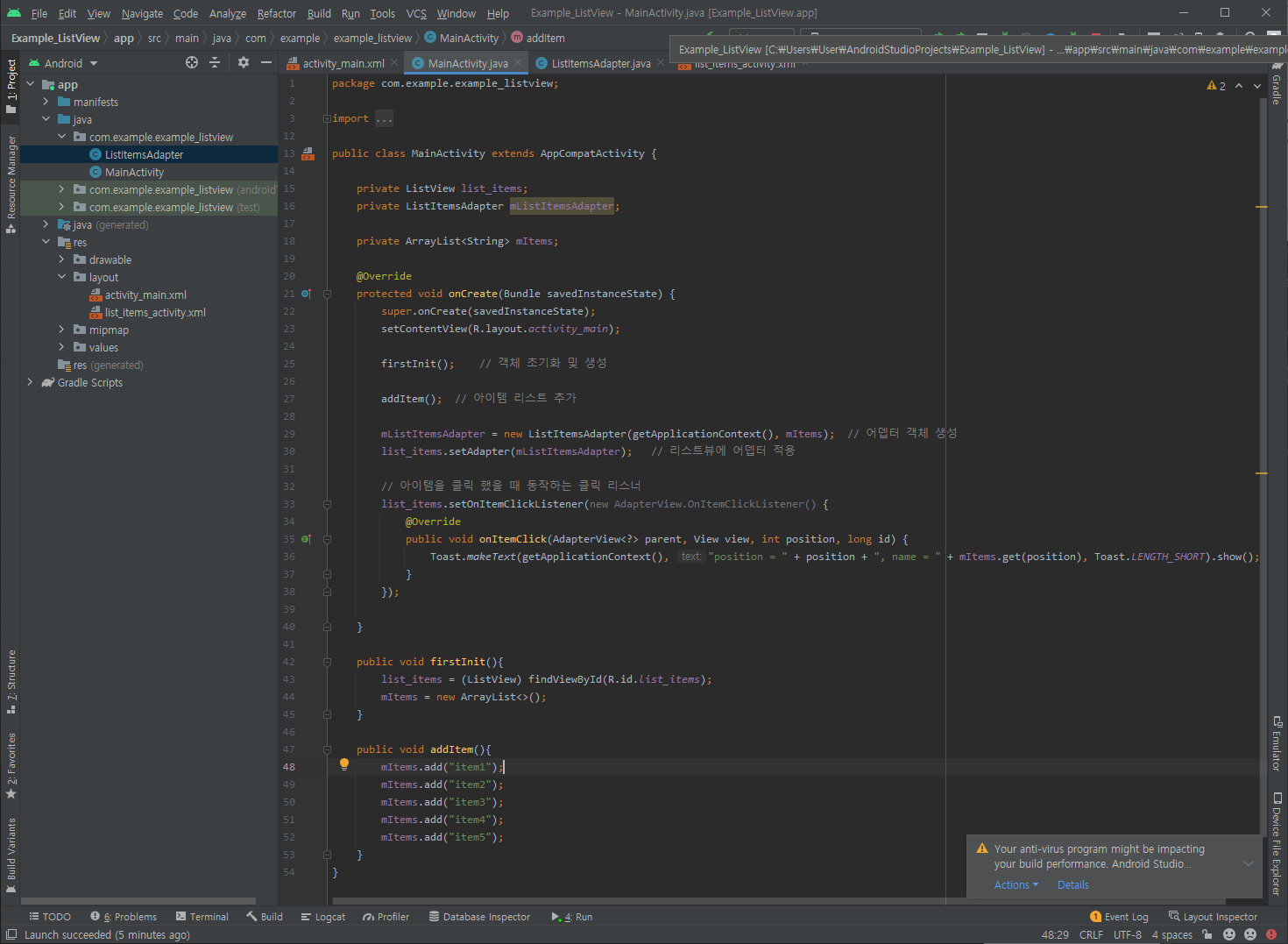This screenshot has height=944, width=1288.
Task: Open the VCS menu
Action: (416, 13)
